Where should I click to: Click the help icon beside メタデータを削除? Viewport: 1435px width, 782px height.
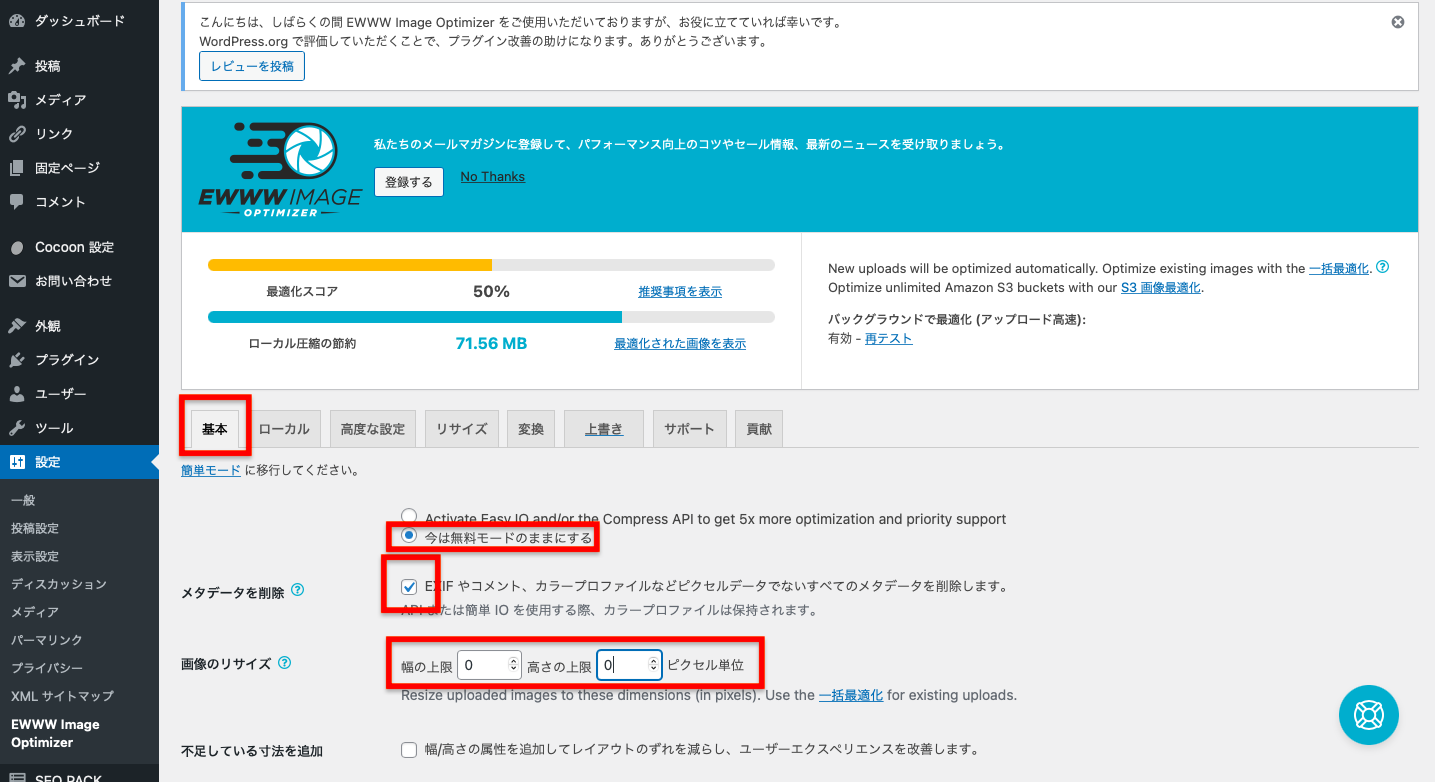click(297, 590)
